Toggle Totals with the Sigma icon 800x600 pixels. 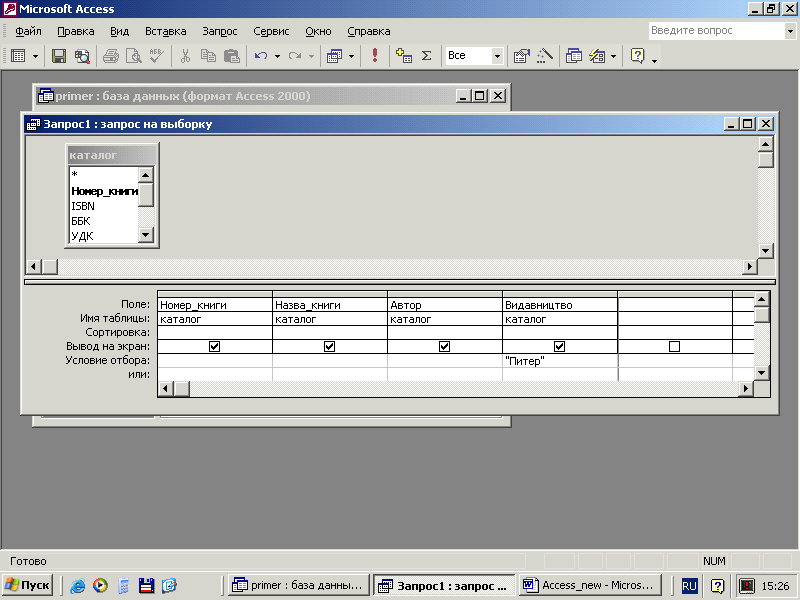(x=427, y=56)
